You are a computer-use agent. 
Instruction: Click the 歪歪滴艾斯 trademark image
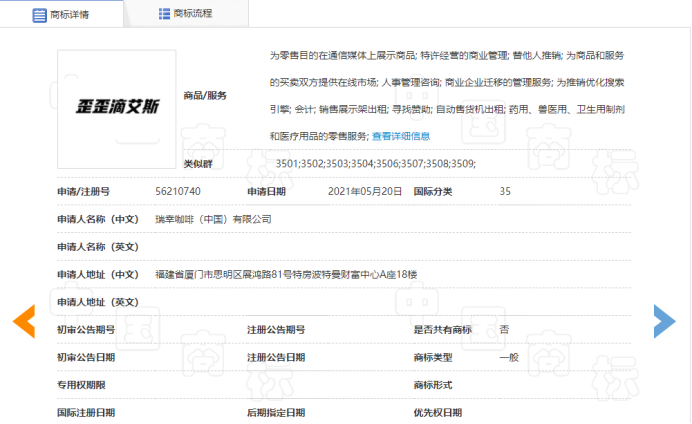[x=117, y=109]
